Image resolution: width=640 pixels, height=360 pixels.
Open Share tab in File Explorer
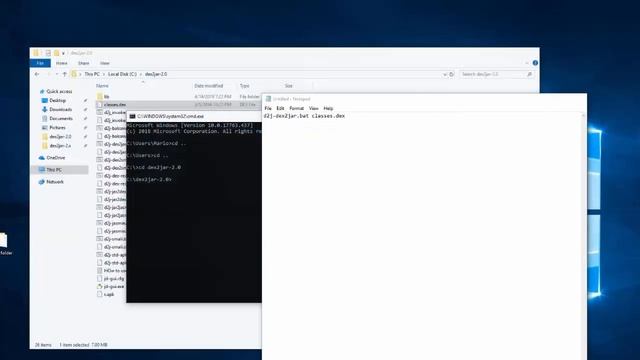click(x=84, y=63)
